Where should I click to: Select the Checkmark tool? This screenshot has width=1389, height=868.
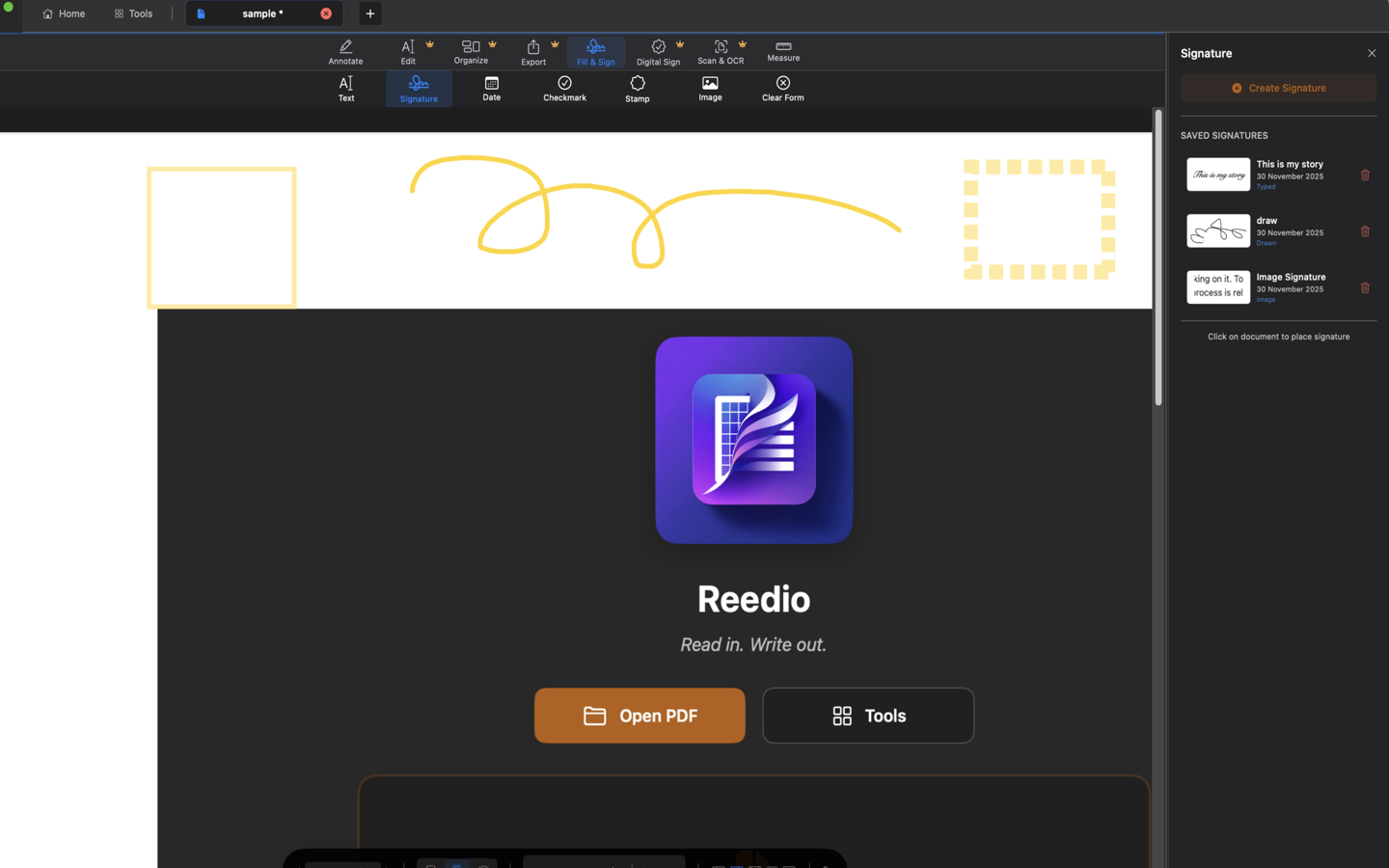(564, 89)
